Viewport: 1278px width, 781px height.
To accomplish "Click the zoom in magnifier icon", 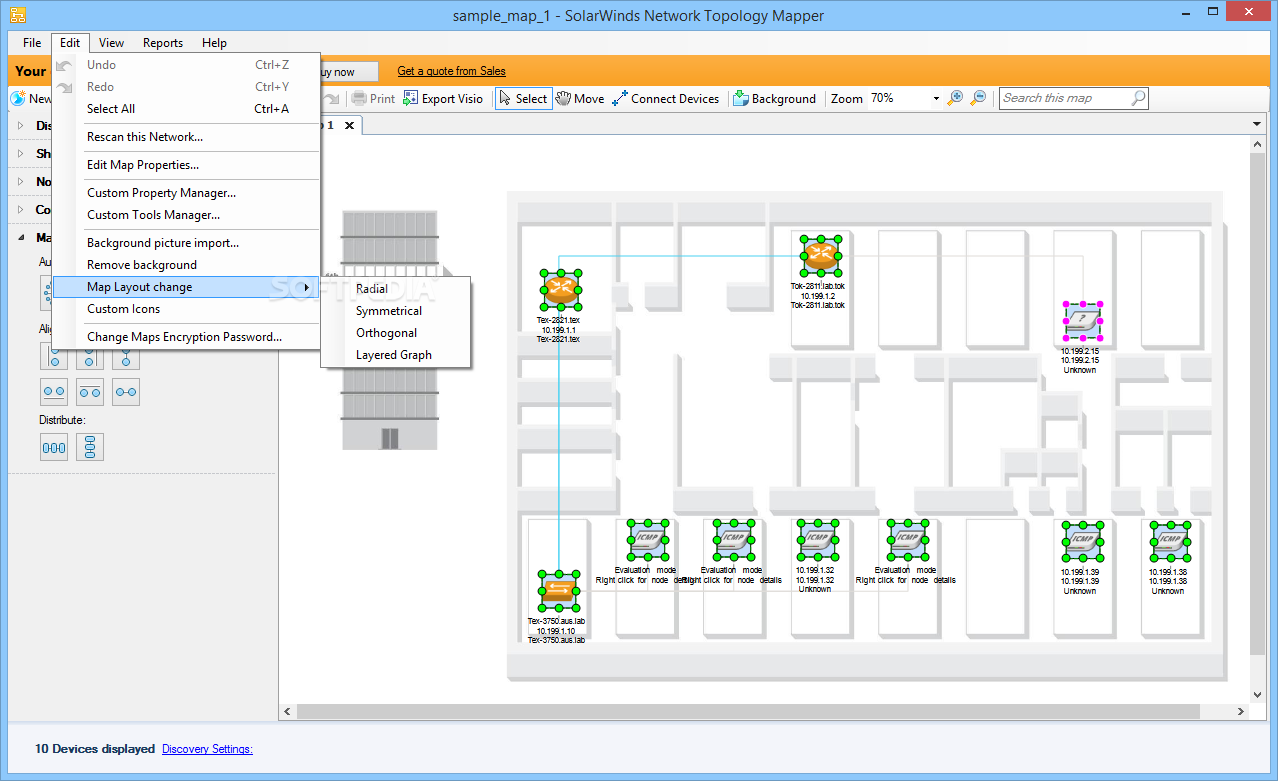I will pyautogui.click(x=955, y=98).
